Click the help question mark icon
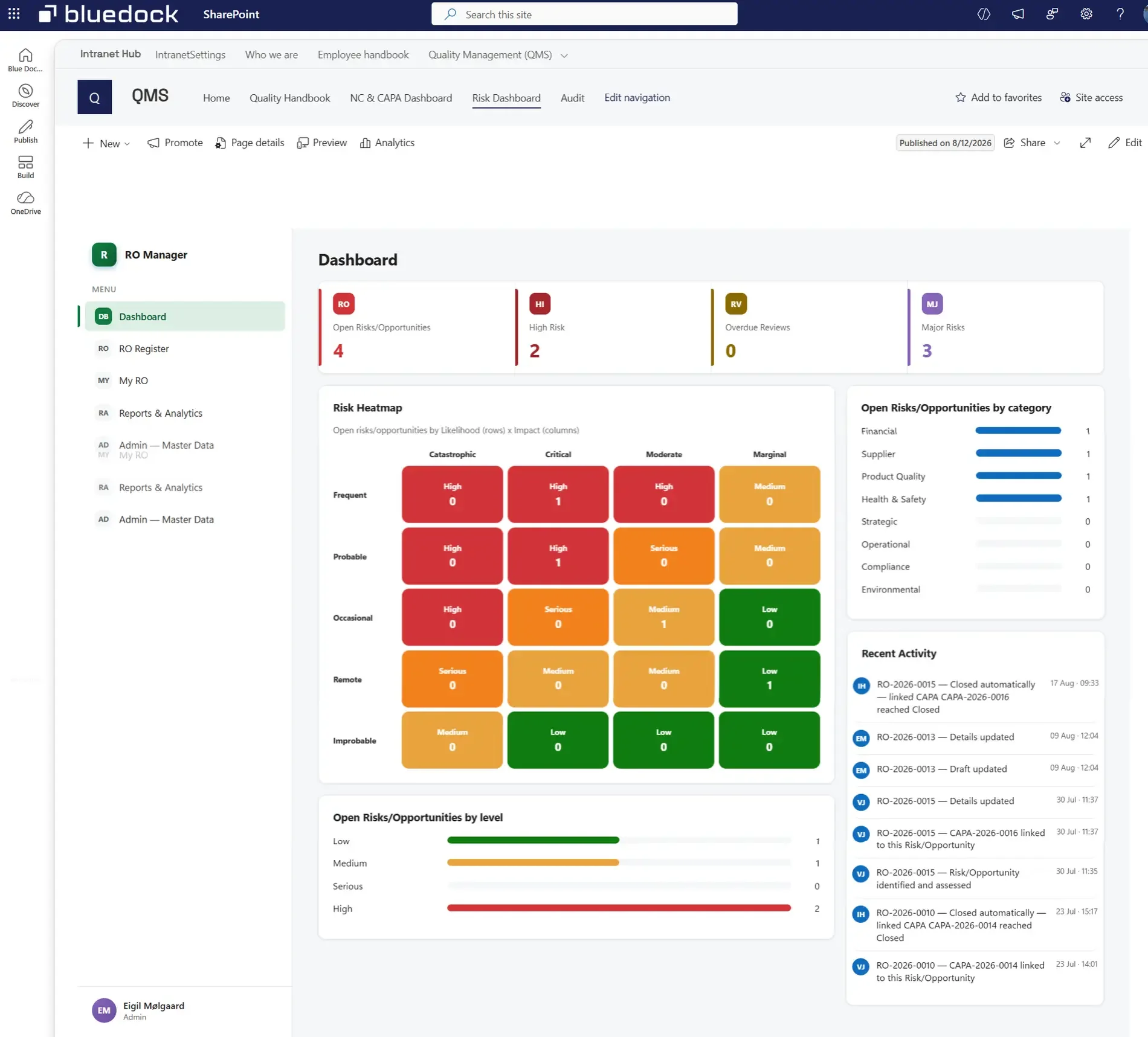The height and width of the screenshot is (1037, 1148). point(1120,14)
